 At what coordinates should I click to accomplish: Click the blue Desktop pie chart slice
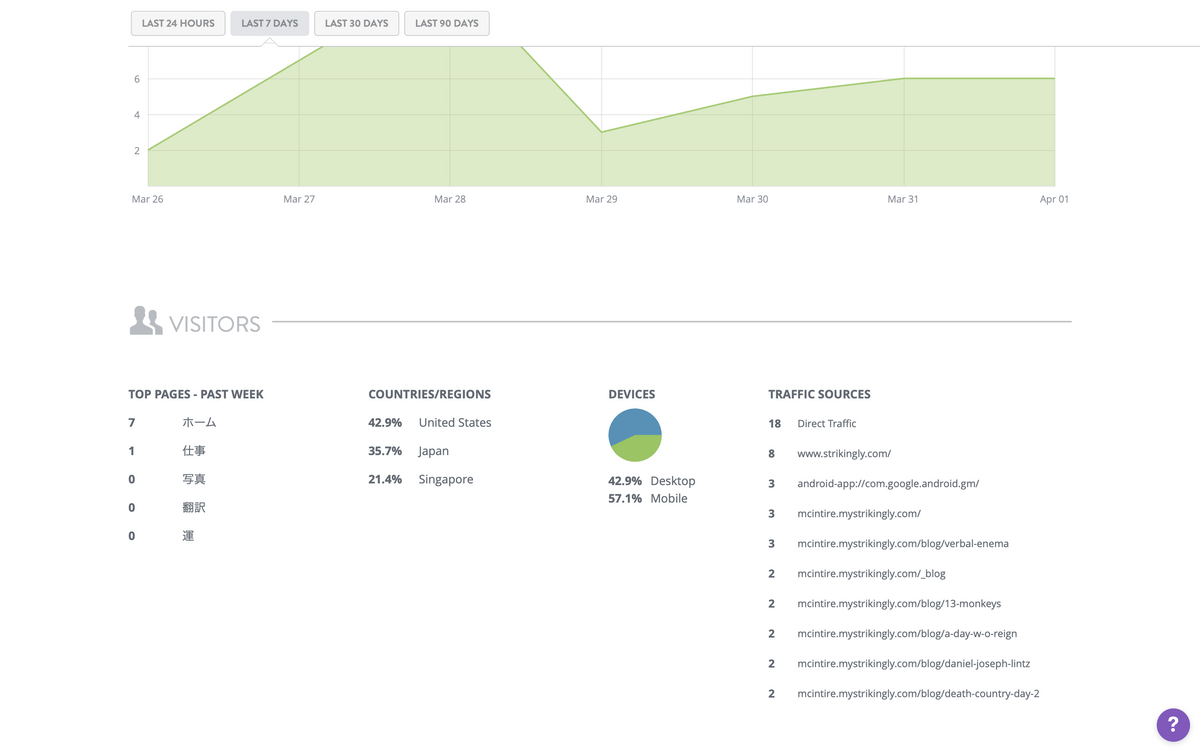(x=630, y=424)
